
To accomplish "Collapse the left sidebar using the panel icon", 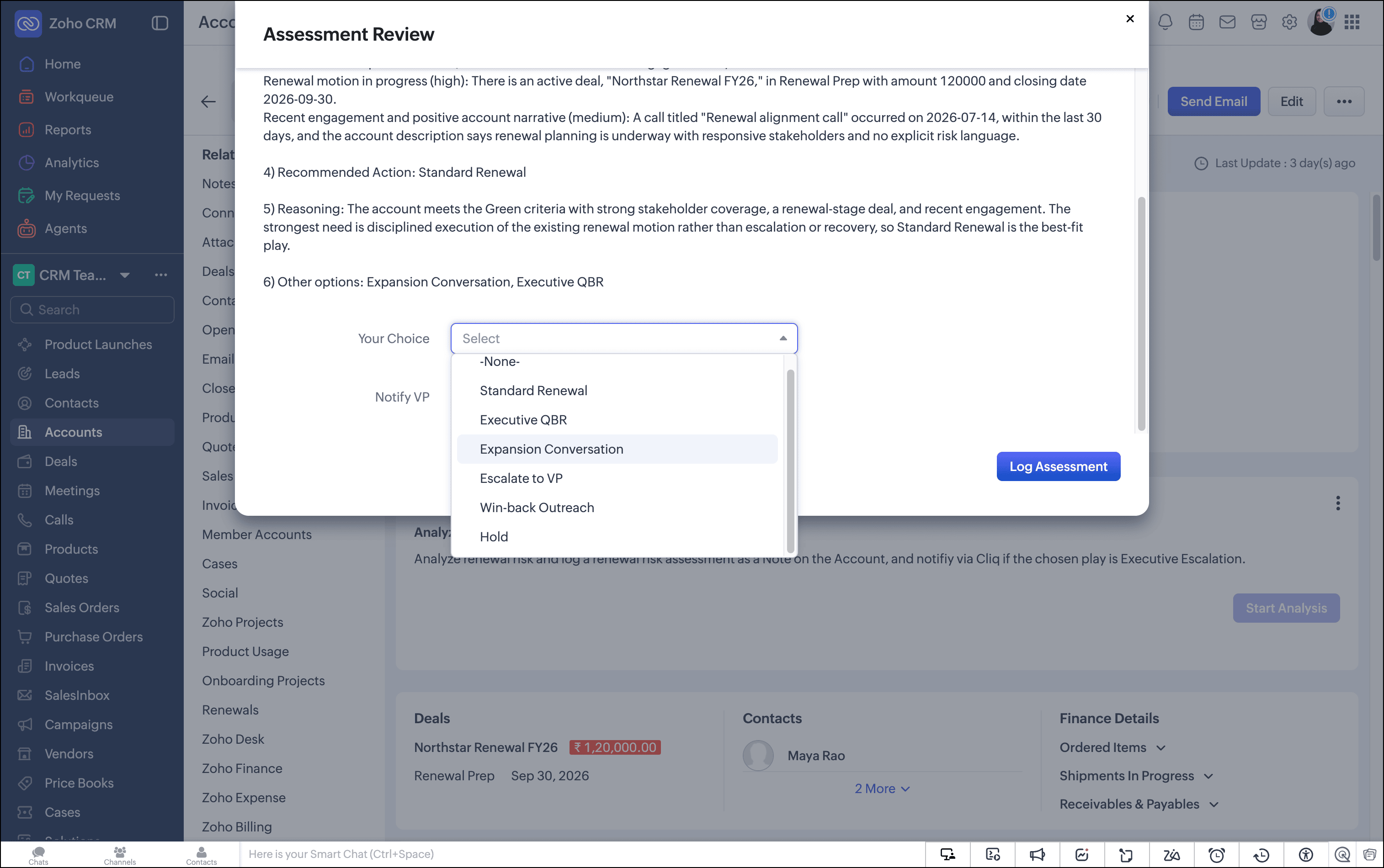I will 160,24.
